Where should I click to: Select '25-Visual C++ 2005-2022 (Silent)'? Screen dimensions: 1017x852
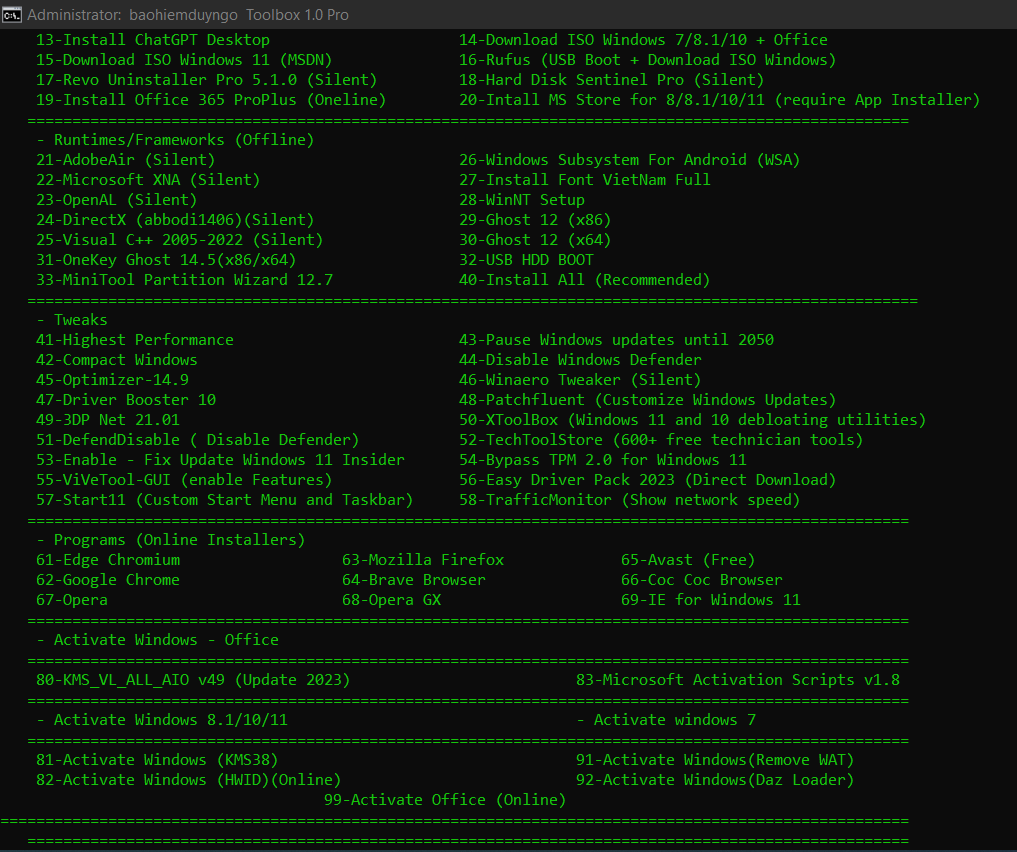click(x=179, y=240)
